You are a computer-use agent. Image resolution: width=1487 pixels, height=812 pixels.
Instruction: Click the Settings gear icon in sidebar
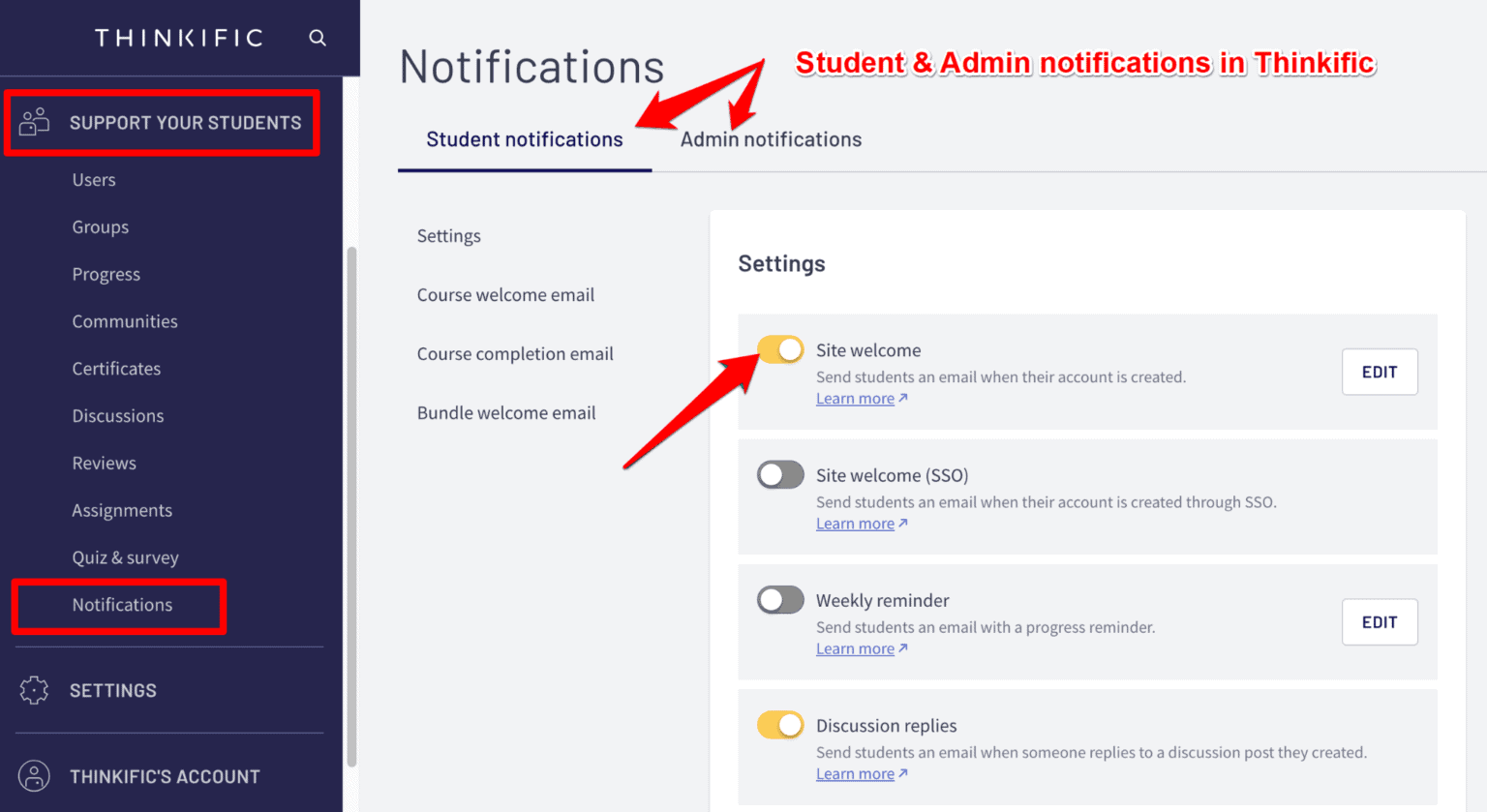click(x=34, y=690)
